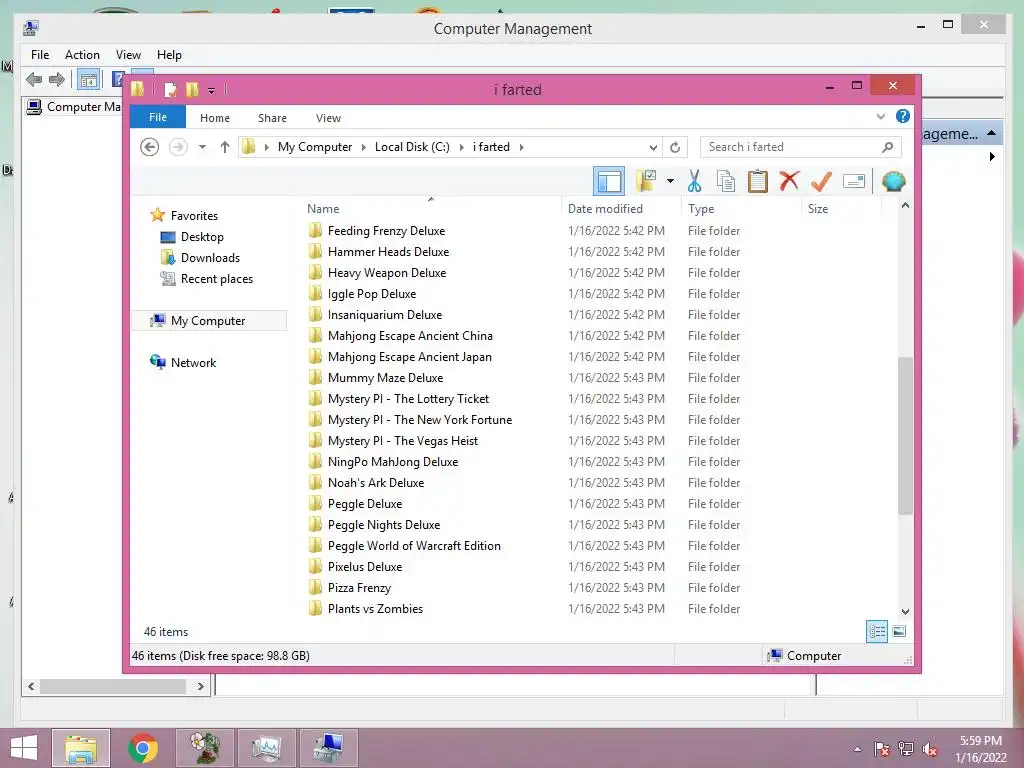Select Mystery PI - The Vegas Heist folder
This screenshot has height=768, width=1024.
point(402,441)
